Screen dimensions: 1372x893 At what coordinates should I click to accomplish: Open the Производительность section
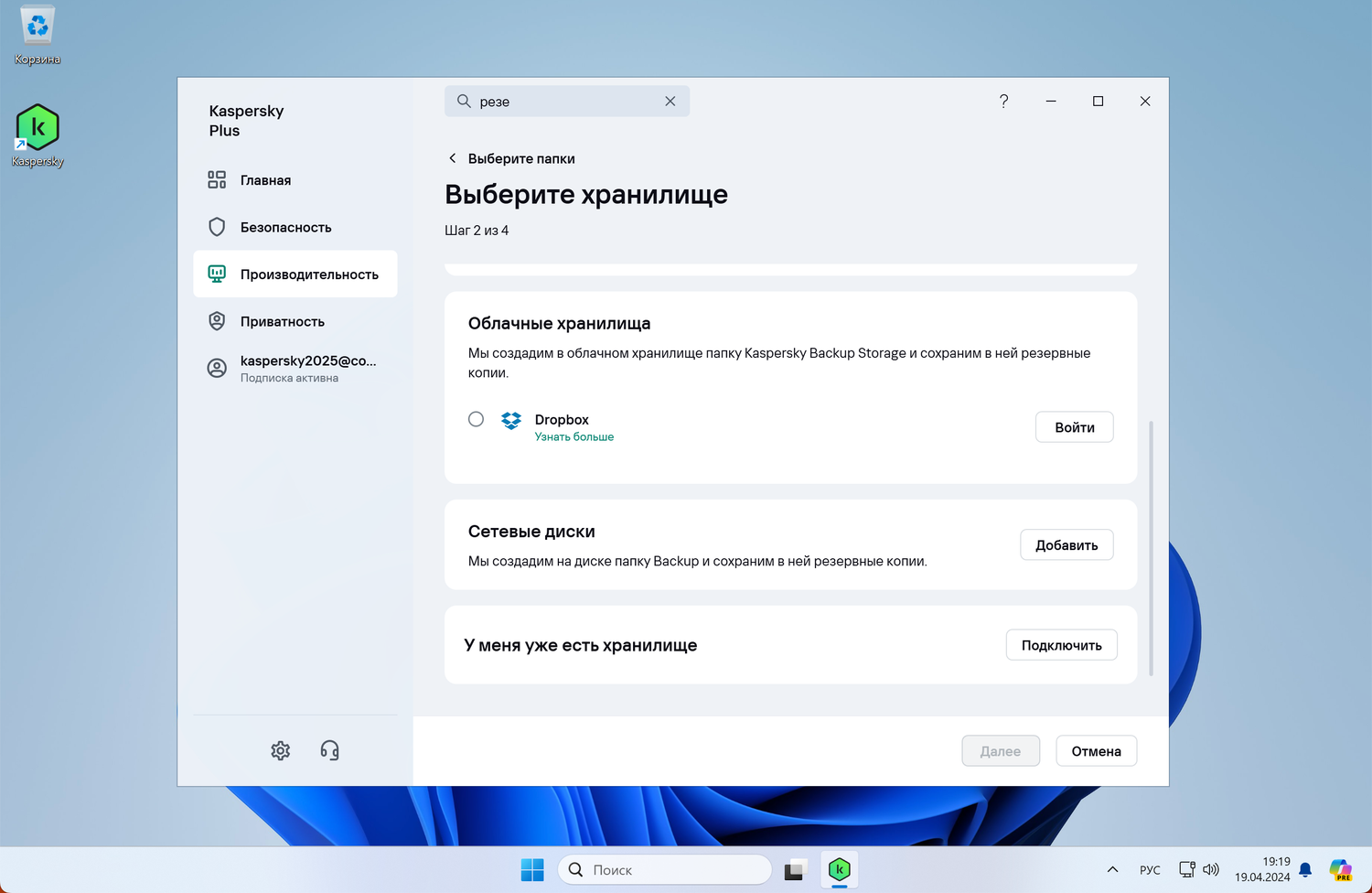point(295,274)
